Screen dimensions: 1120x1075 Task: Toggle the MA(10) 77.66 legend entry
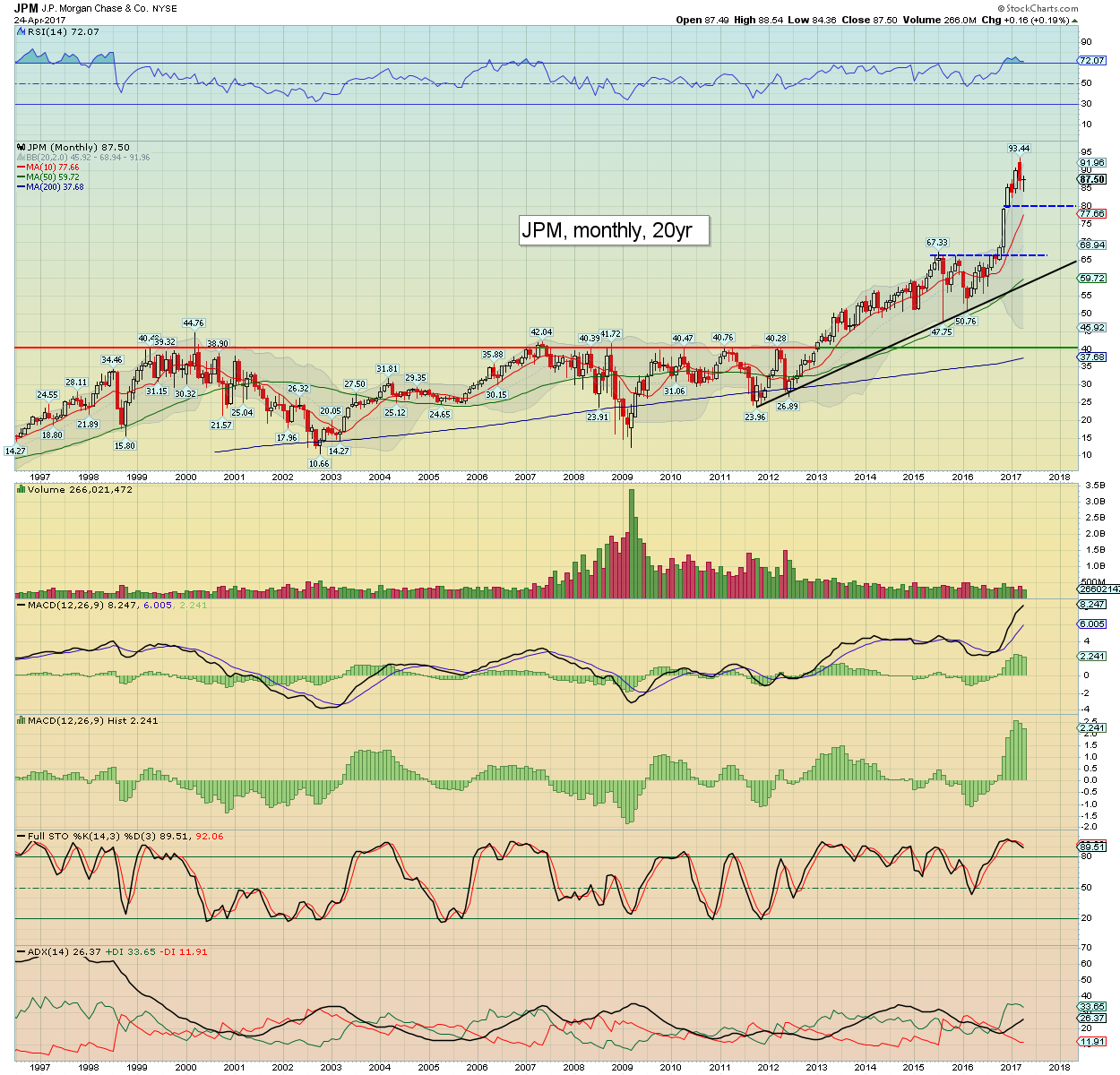[x=52, y=167]
